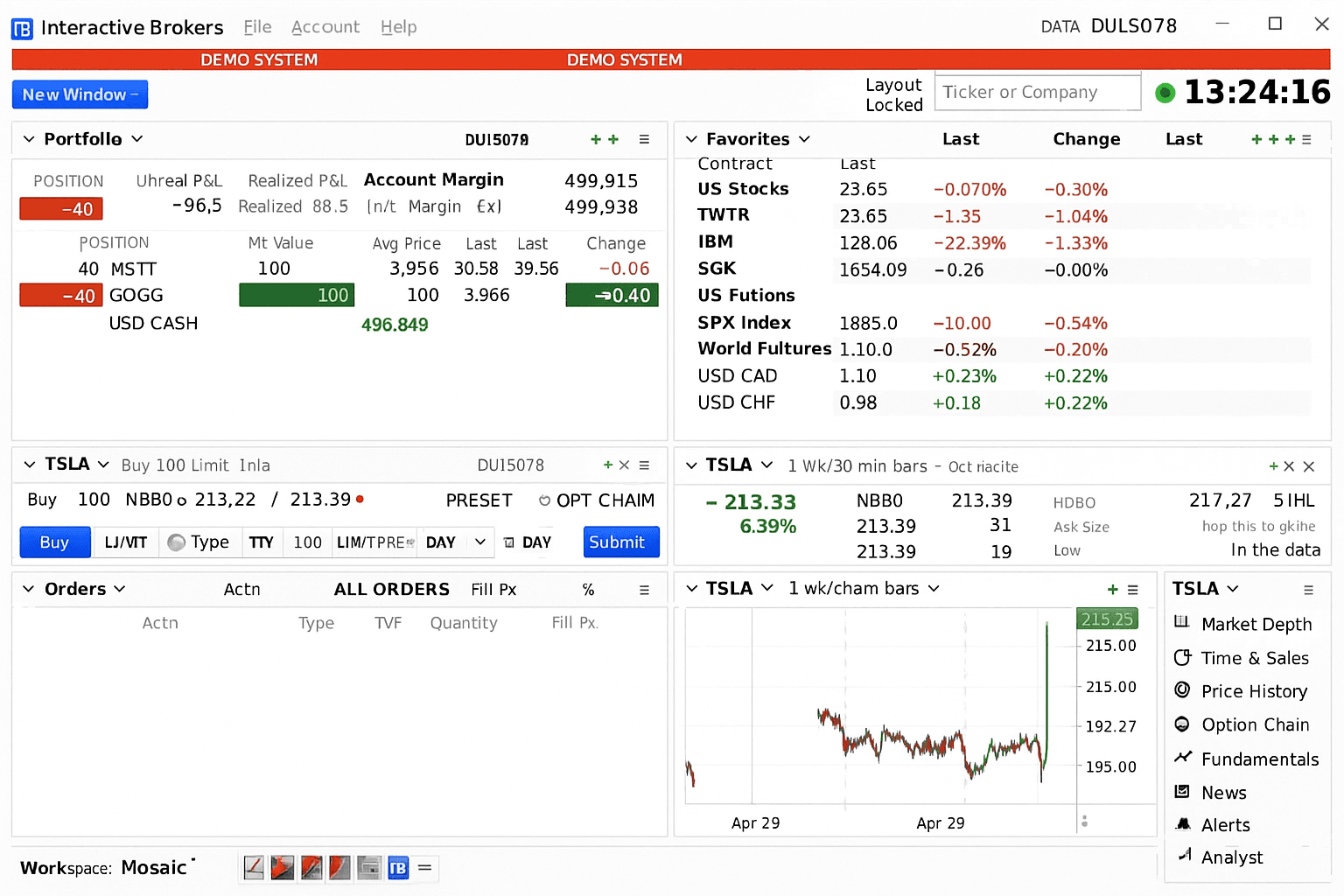Click the quantity 100 field in order row
This screenshot has width=1344, height=896.
click(307, 542)
